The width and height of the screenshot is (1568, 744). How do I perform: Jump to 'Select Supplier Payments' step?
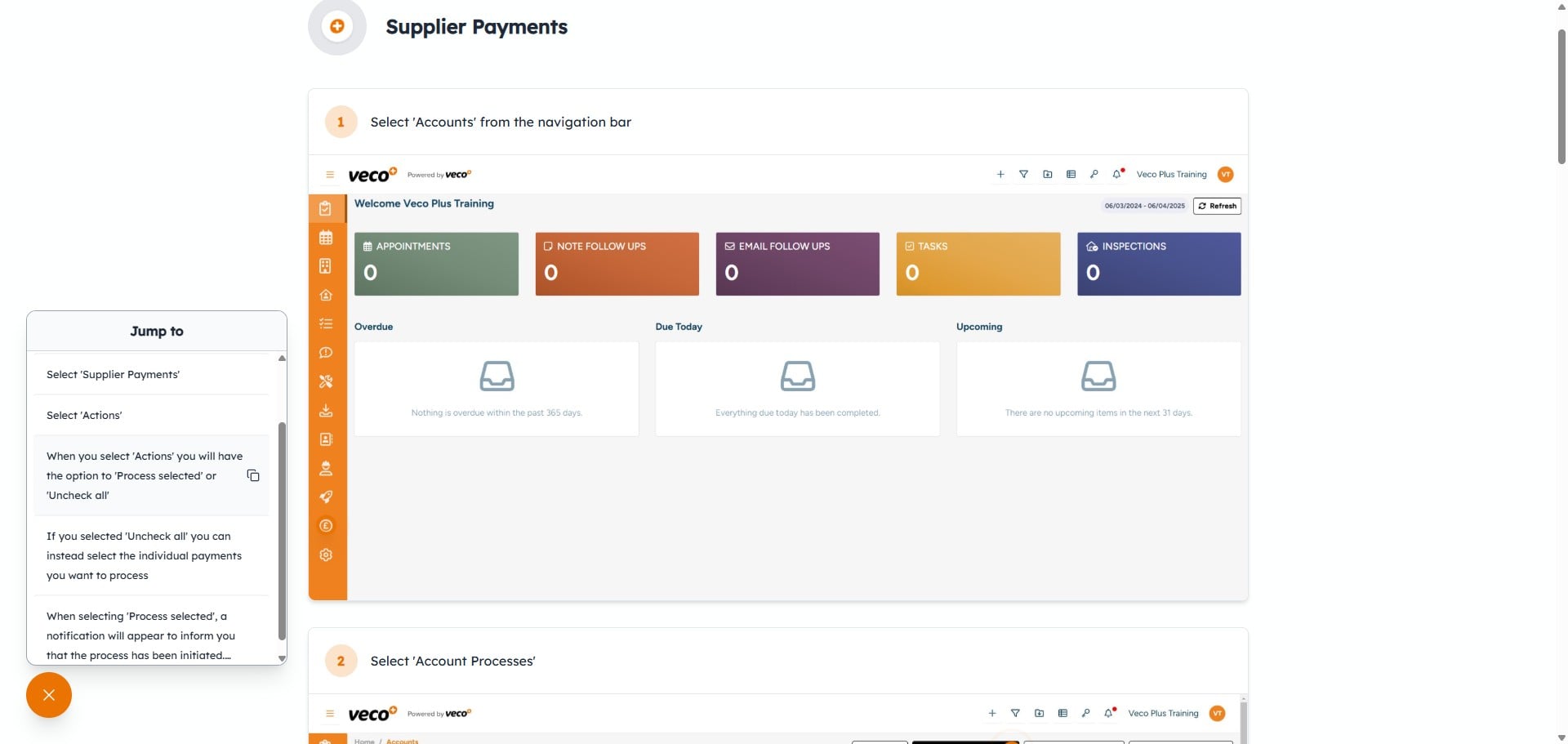(x=113, y=375)
